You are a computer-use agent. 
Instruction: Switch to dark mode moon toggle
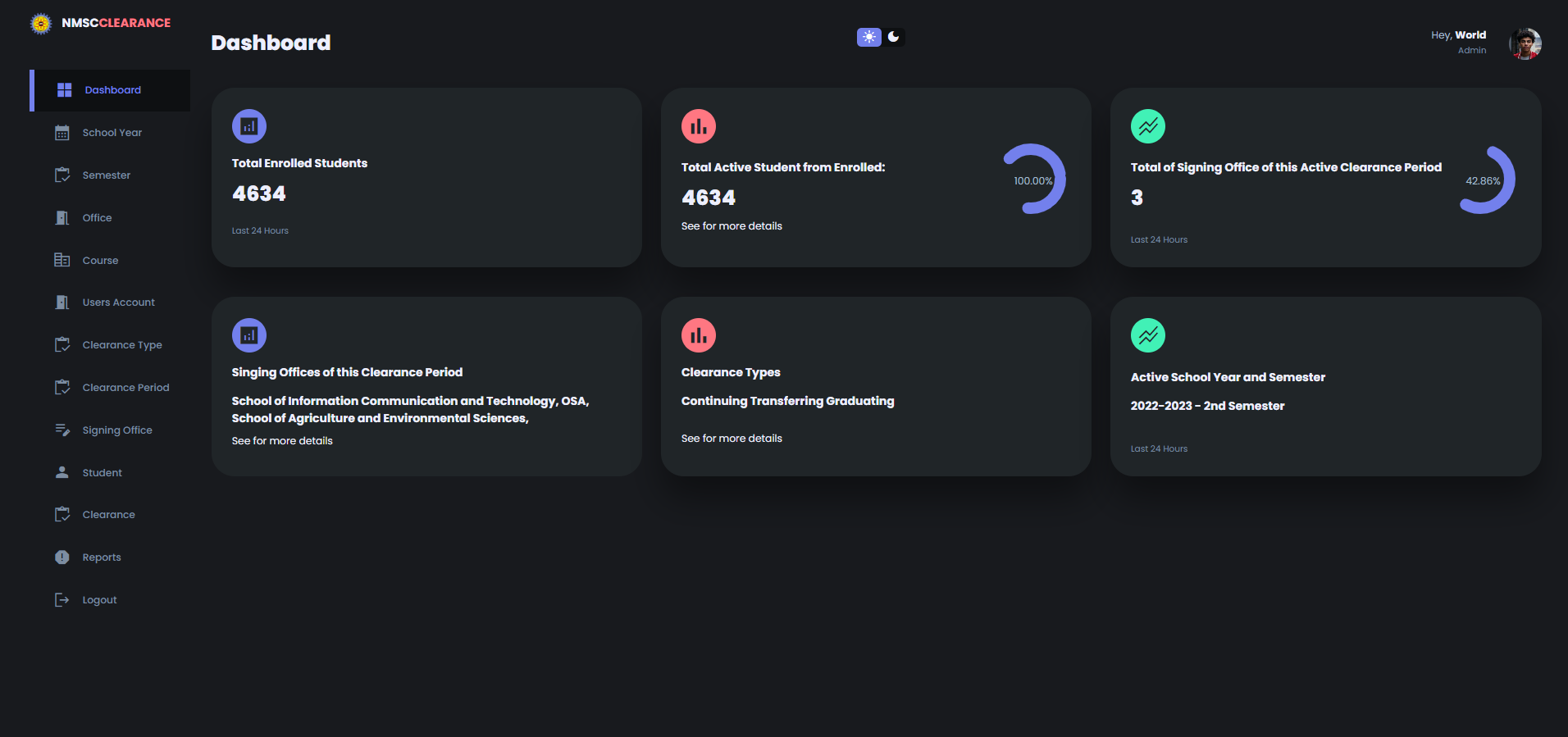click(x=894, y=37)
